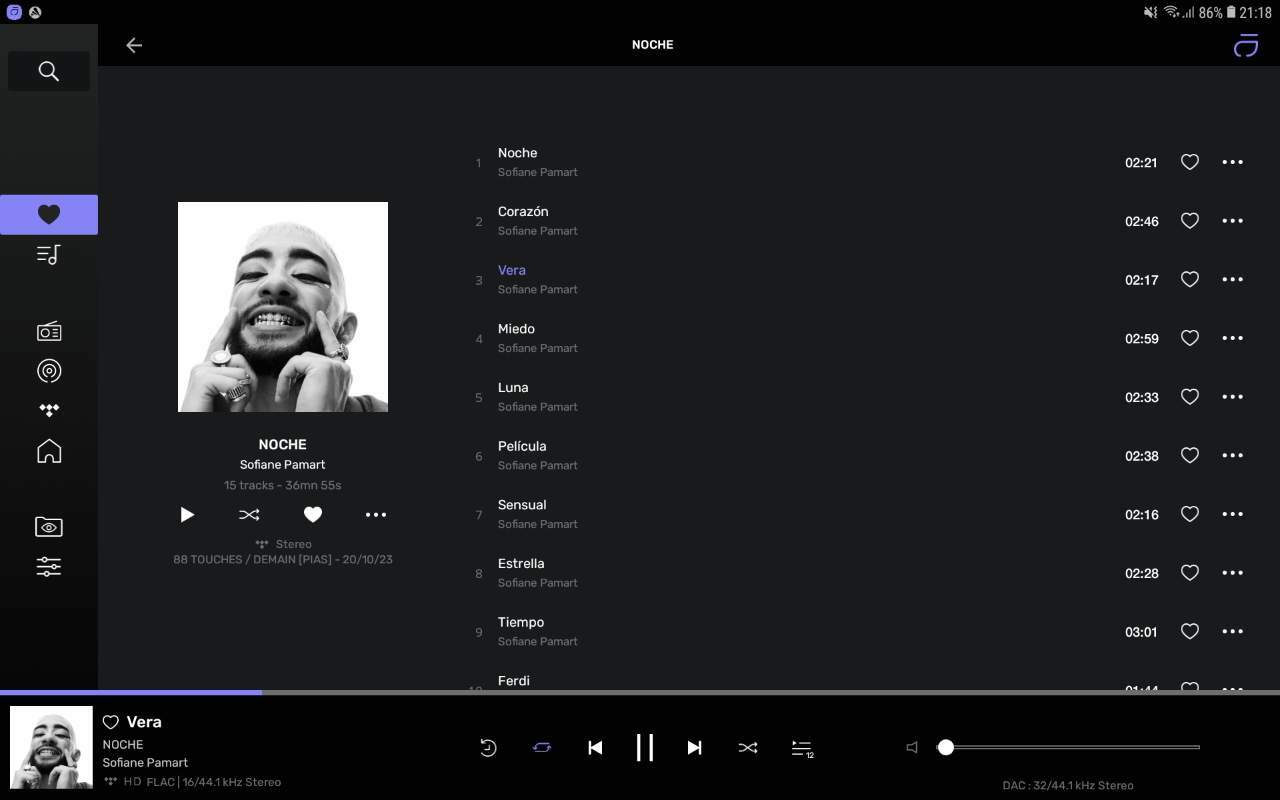1280x800 pixels.
Task: Open the podcasts icon in sidebar
Action: (48, 371)
